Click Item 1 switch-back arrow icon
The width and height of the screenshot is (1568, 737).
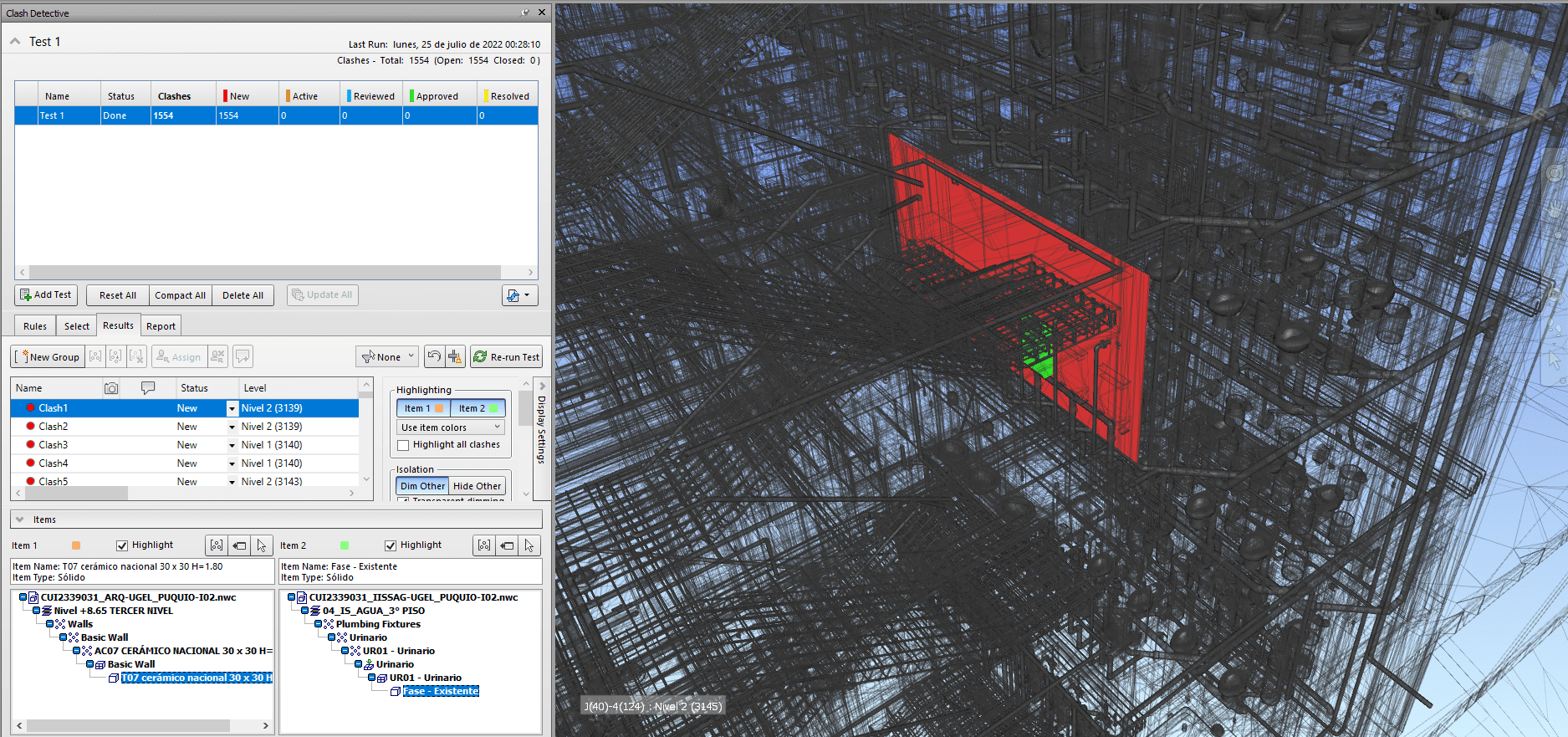[240, 545]
